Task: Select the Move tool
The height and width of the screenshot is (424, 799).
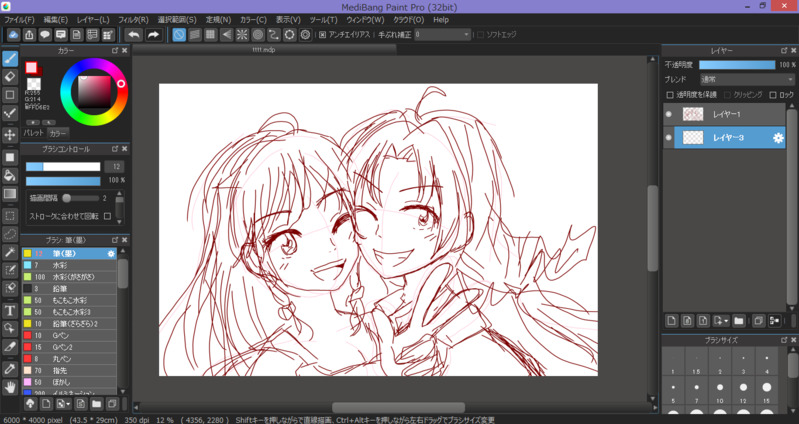Action: pyautogui.click(x=10, y=135)
